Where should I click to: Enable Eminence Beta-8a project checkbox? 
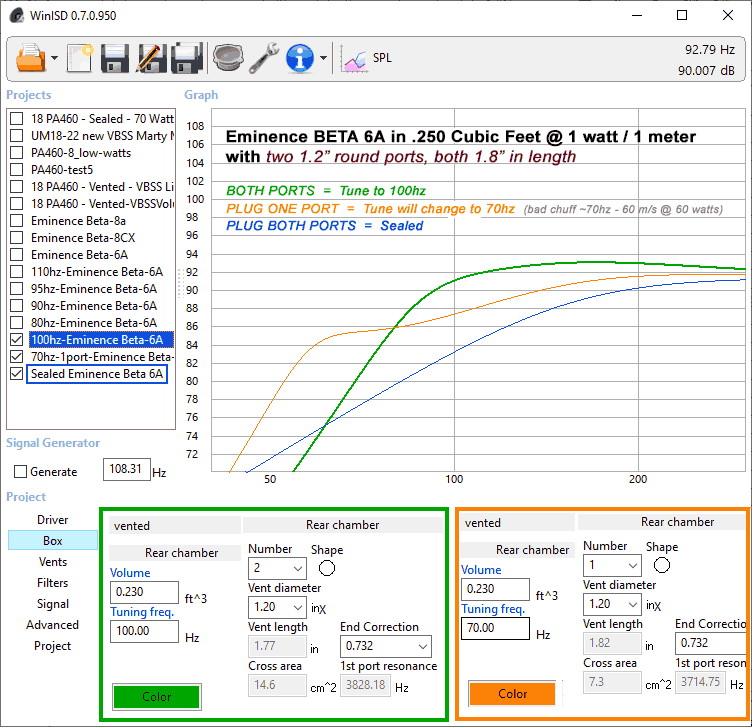click(17, 221)
